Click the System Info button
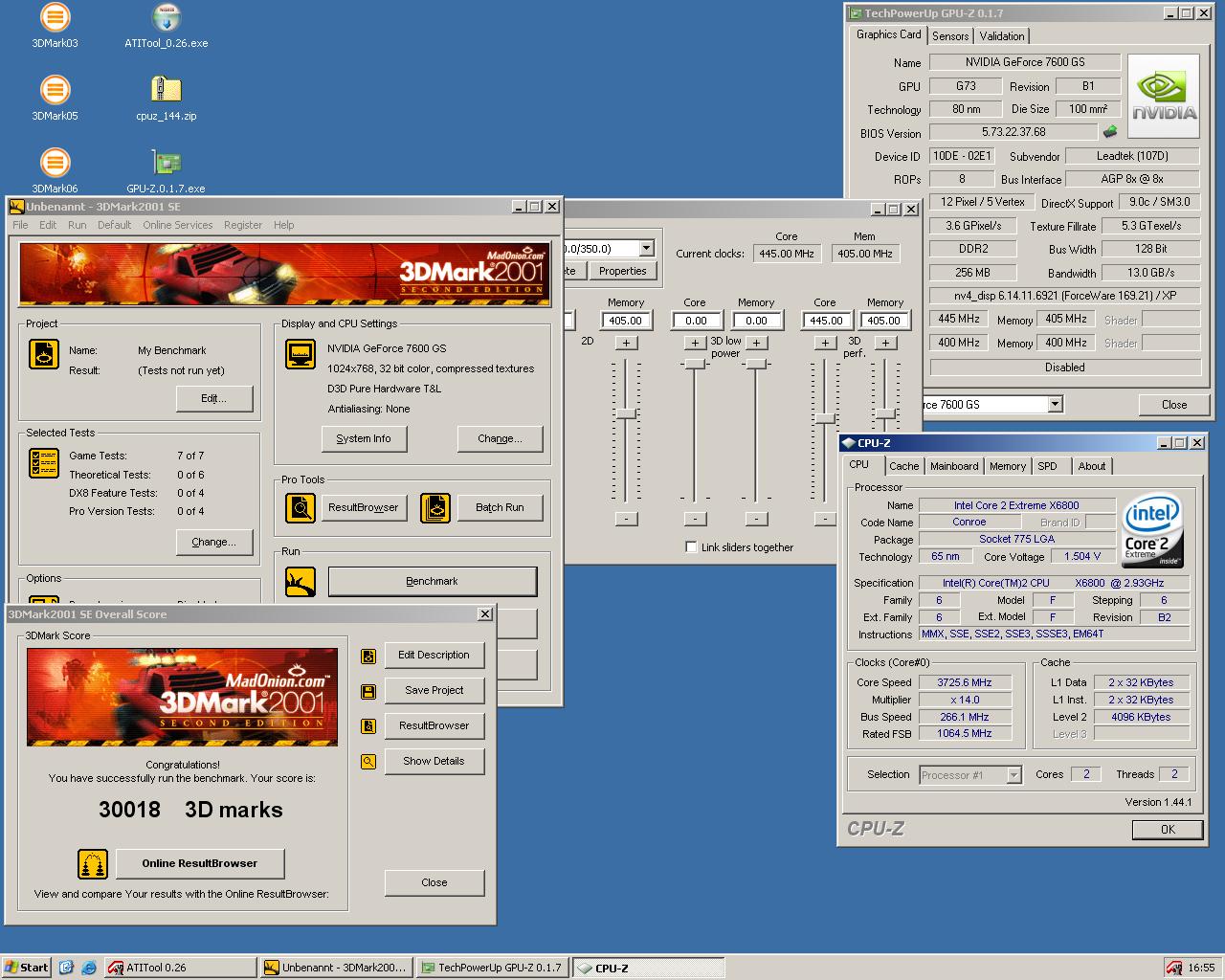This screenshot has height=980, width=1225. pyautogui.click(x=363, y=438)
